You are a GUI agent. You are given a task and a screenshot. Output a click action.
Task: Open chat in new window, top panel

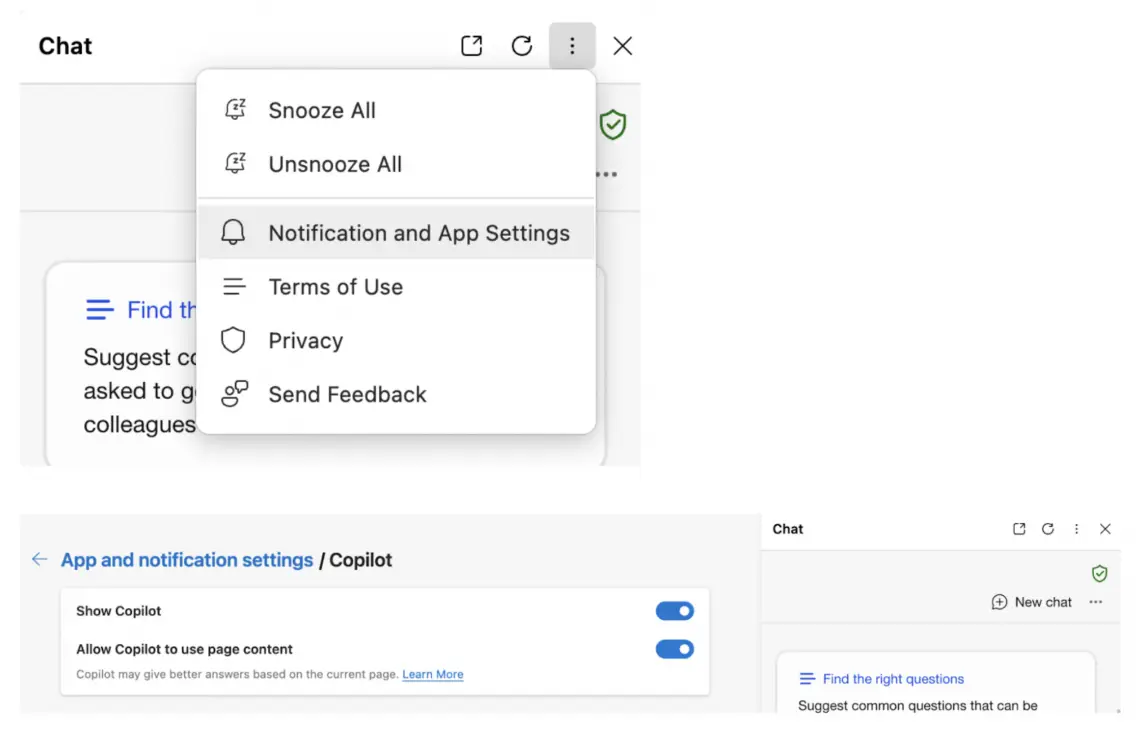coord(471,46)
